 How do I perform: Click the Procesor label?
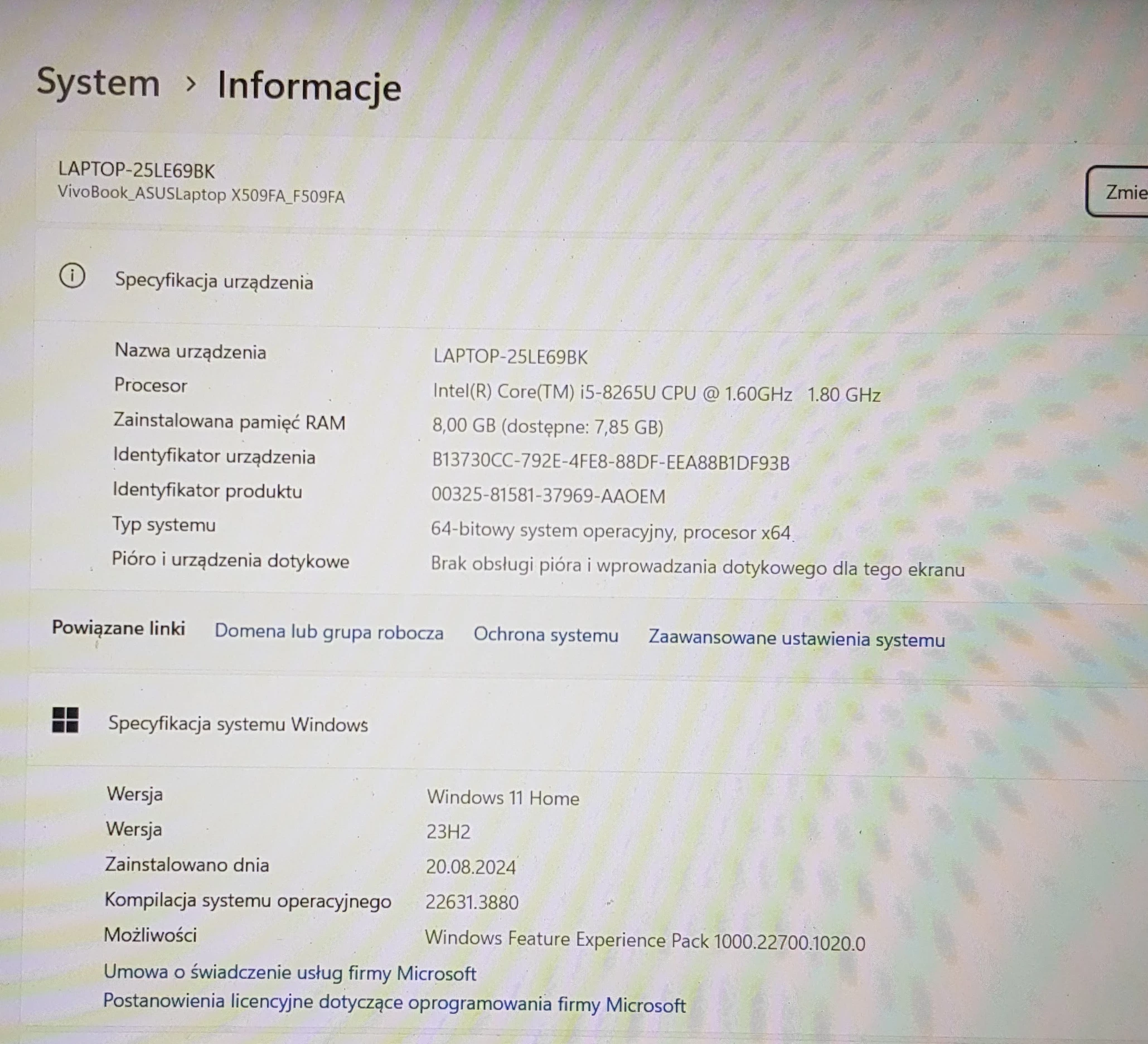[151, 385]
